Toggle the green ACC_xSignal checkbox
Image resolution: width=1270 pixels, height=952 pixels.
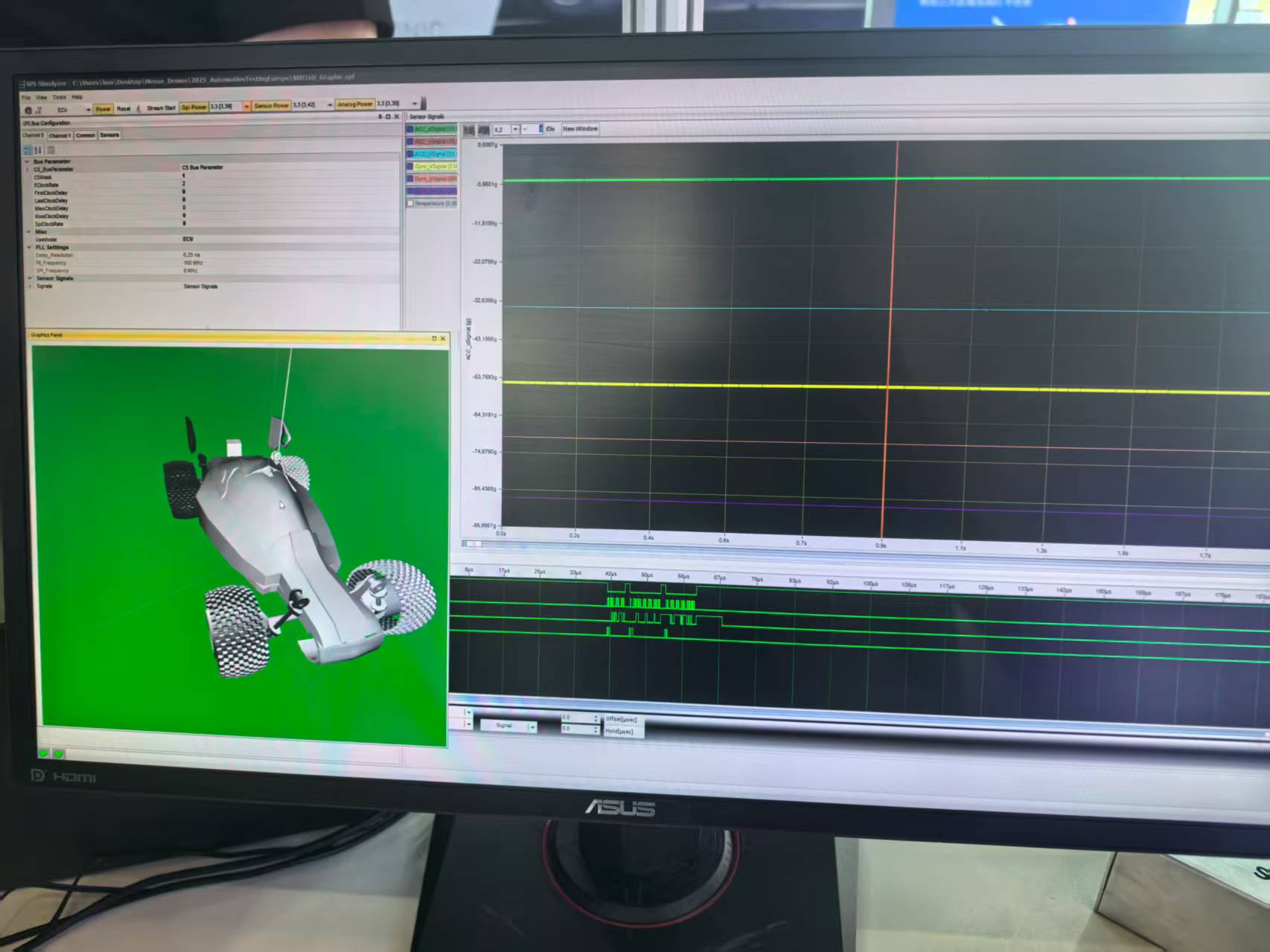point(409,130)
